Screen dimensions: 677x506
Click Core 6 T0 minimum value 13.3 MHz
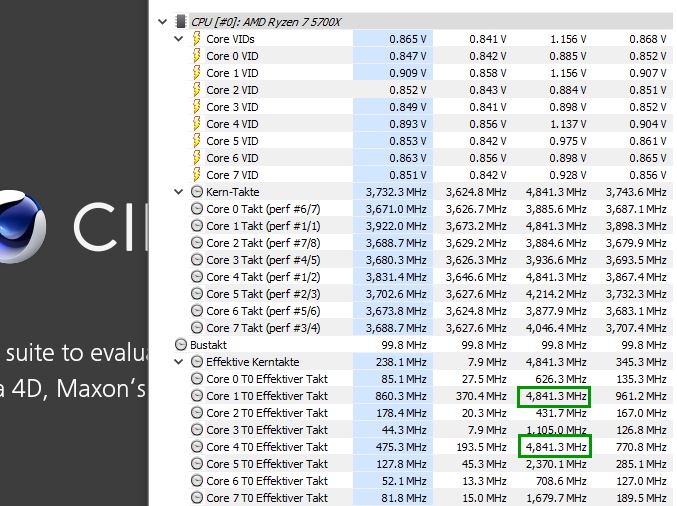click(484, 481)
